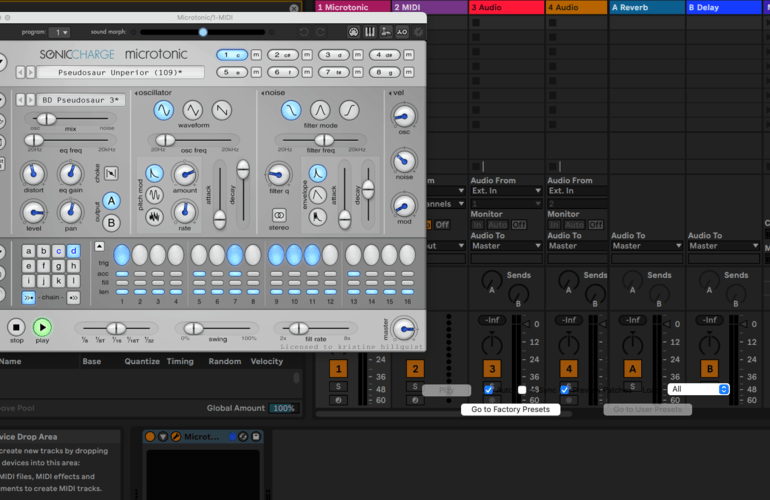
Task: Choose sine pitch mod mode icon
Action: (x=154, y=195)
